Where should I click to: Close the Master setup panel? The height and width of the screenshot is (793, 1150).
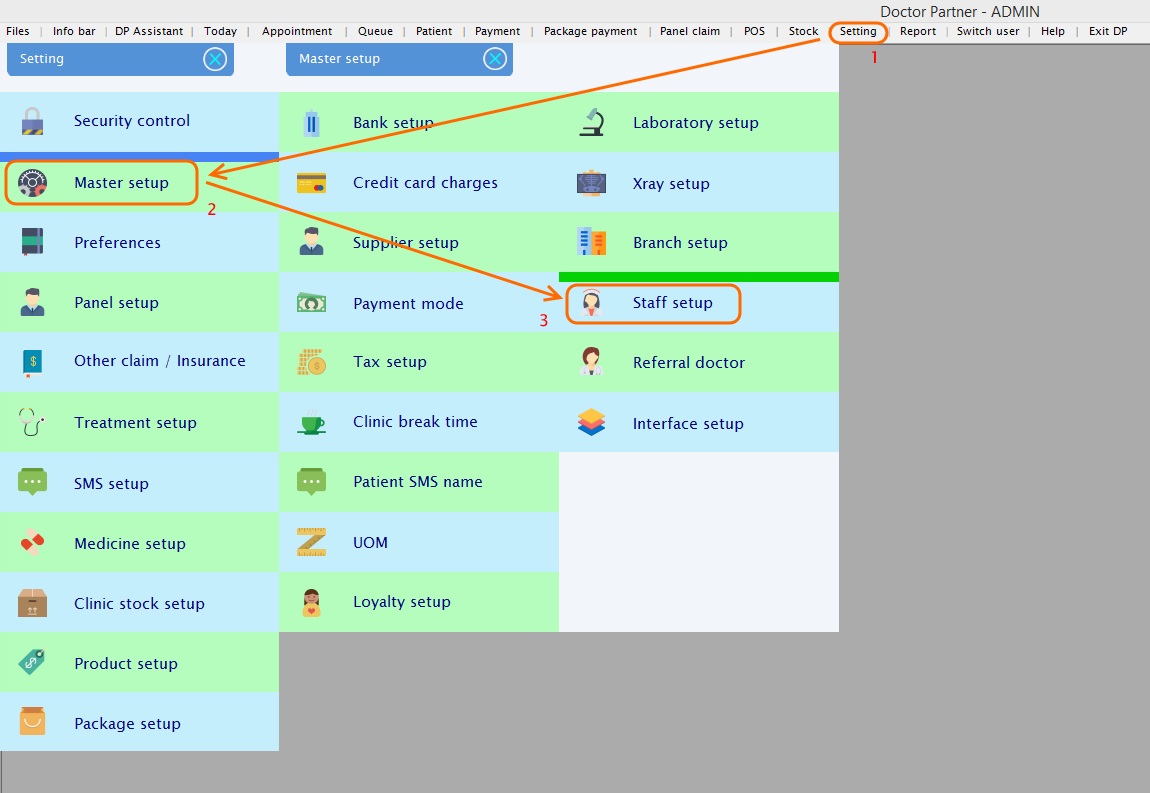(495, 59)
